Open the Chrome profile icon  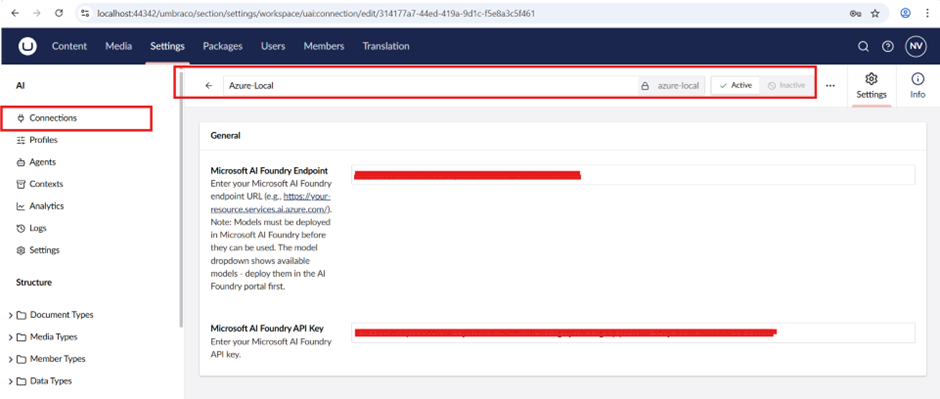[906, 13]
